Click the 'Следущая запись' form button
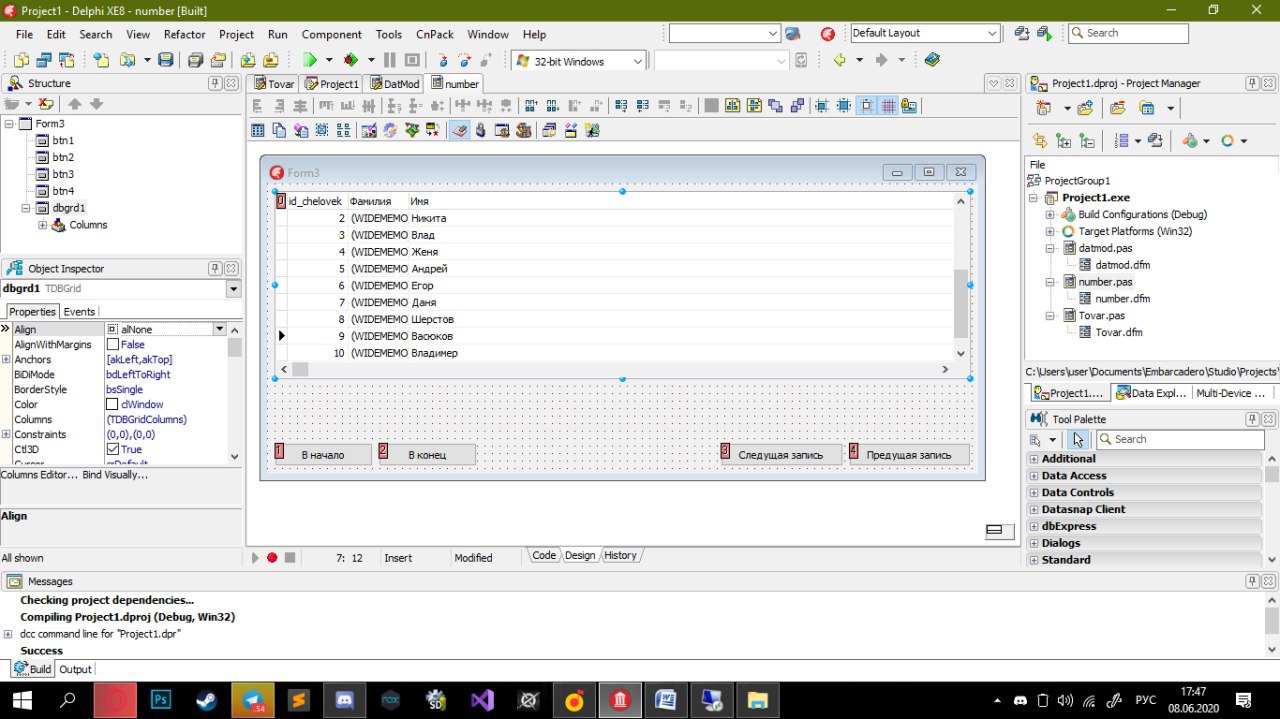 [x=781, y=455]
